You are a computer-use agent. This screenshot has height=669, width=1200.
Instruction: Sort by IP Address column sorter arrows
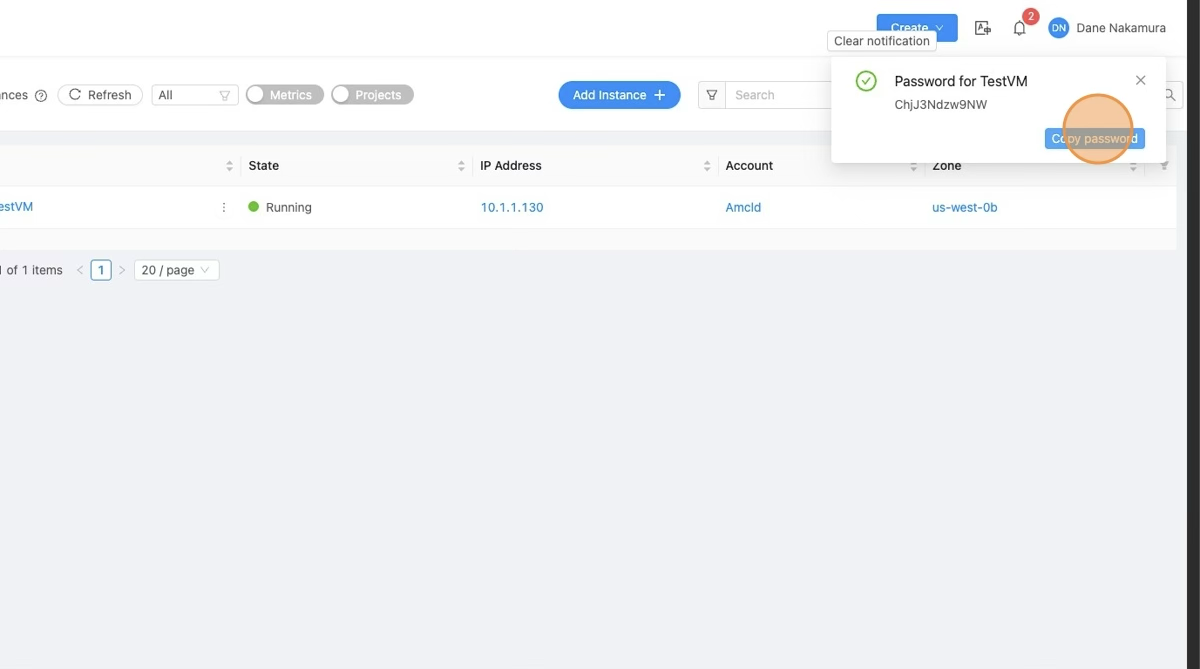(x=706, y=166)
